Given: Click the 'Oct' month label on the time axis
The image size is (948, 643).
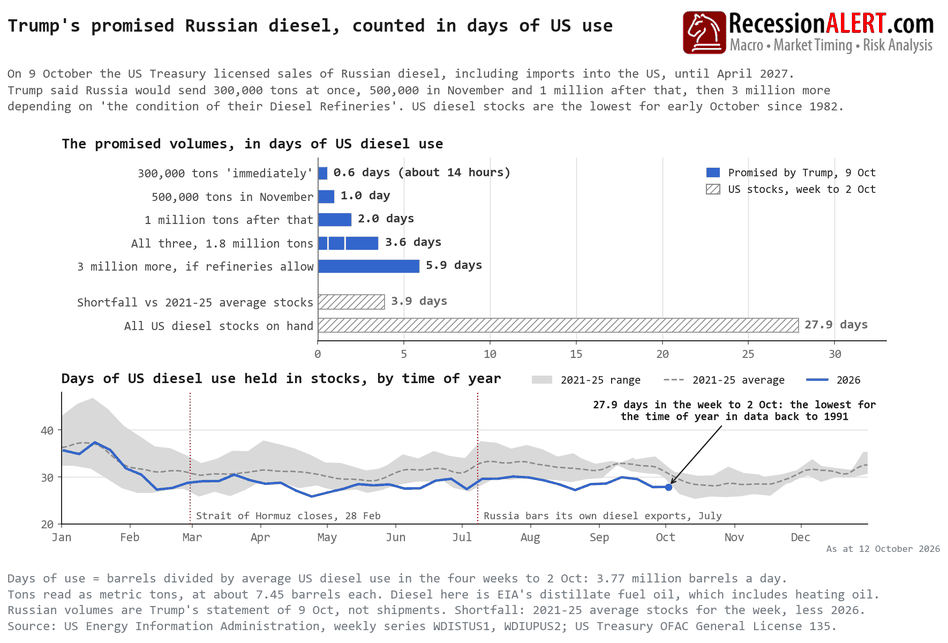Looking at the screenshot, I should (666, 537).
